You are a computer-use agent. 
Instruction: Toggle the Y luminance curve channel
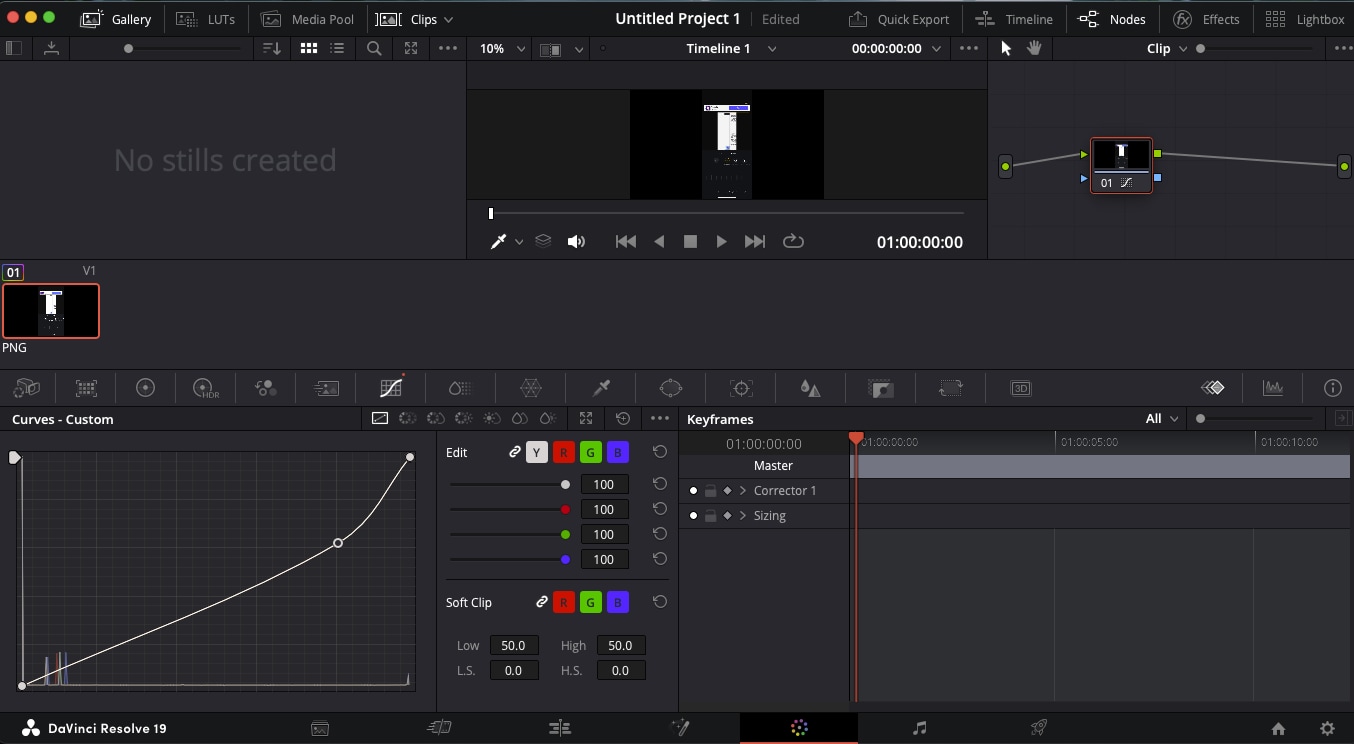[536, 453]
